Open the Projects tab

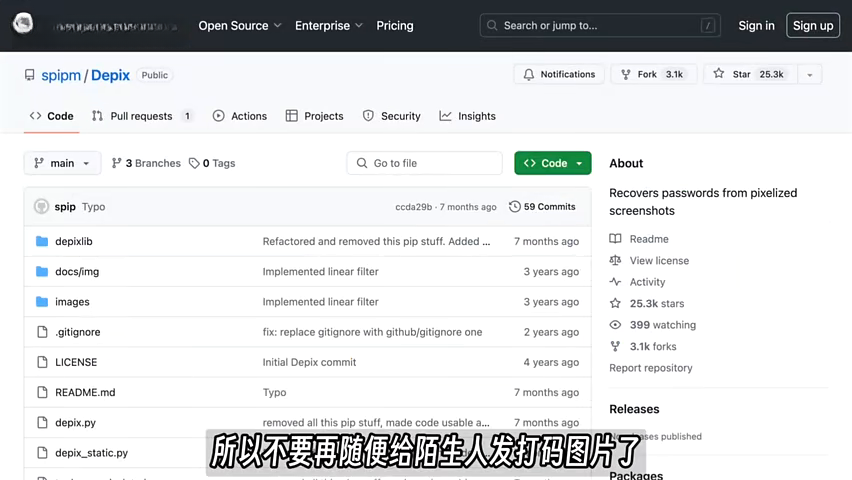click(x=315, y=116)
